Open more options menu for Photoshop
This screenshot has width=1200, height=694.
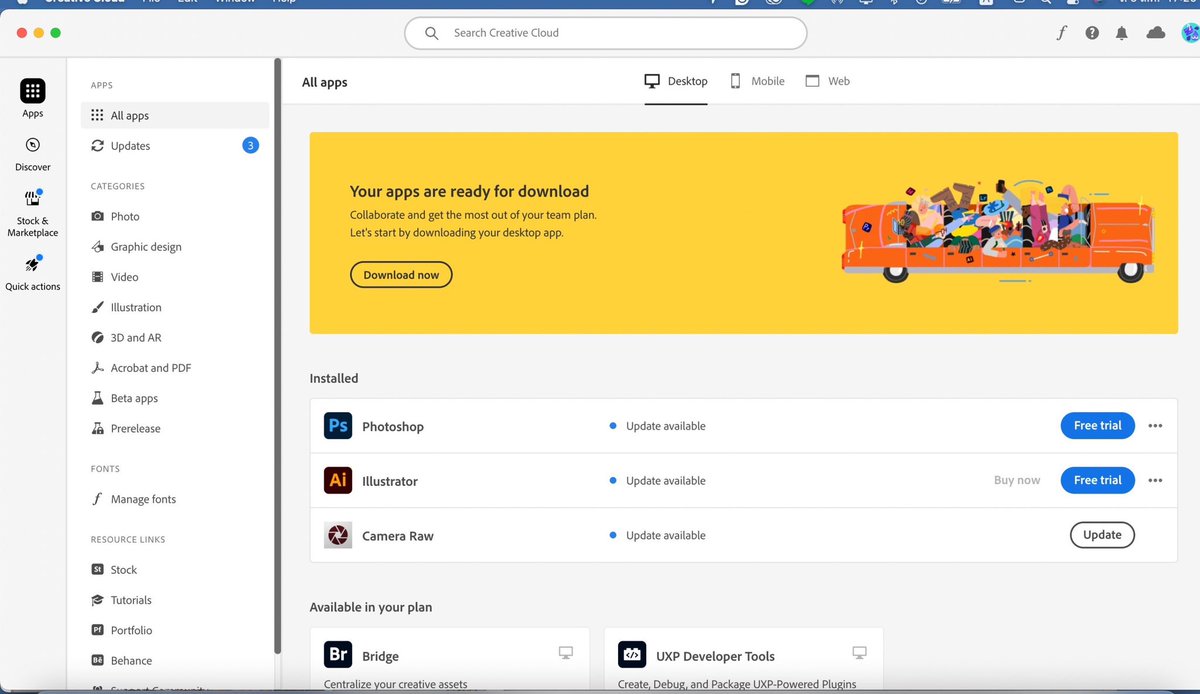1156,426
